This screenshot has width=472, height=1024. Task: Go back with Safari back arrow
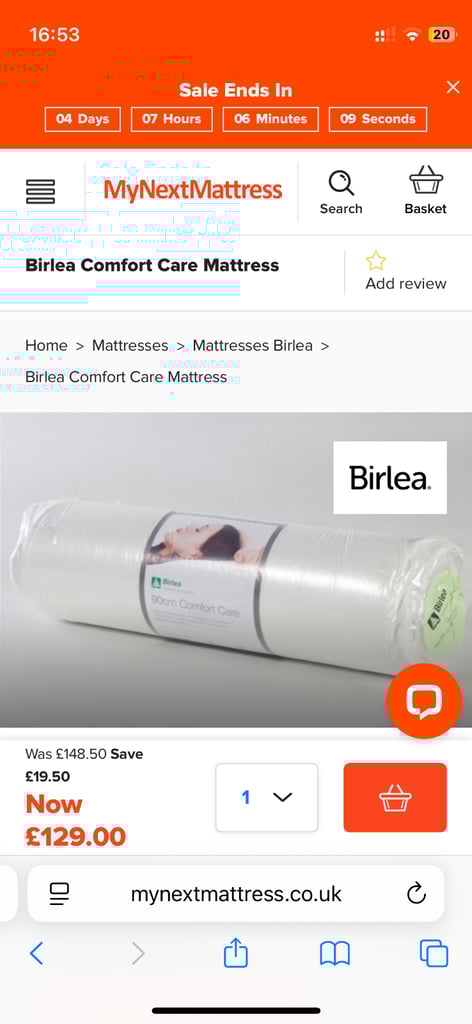click(37, 953)
